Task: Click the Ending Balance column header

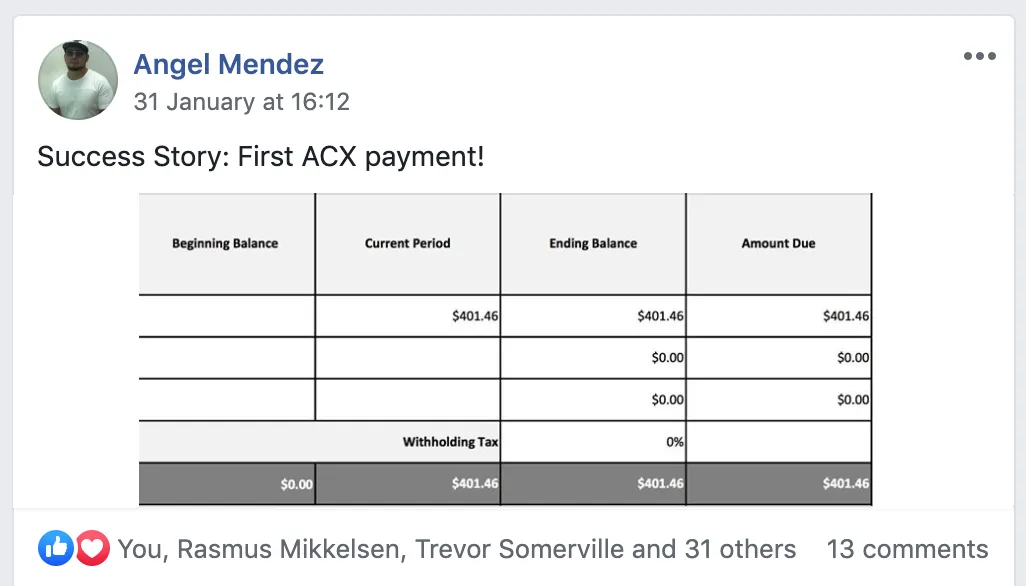Action: [593, 243]
